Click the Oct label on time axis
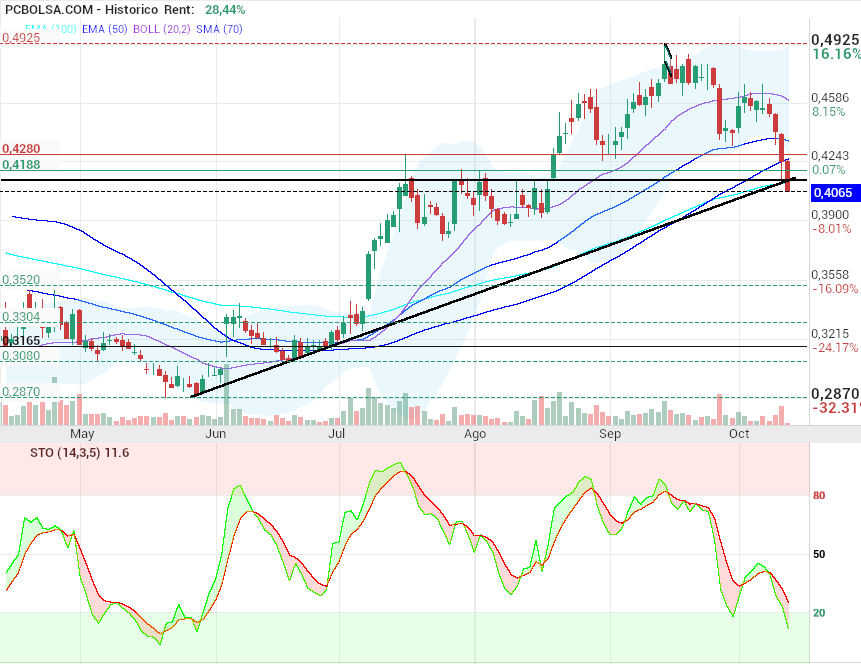The image size is (861, 664). coord(740,435)
